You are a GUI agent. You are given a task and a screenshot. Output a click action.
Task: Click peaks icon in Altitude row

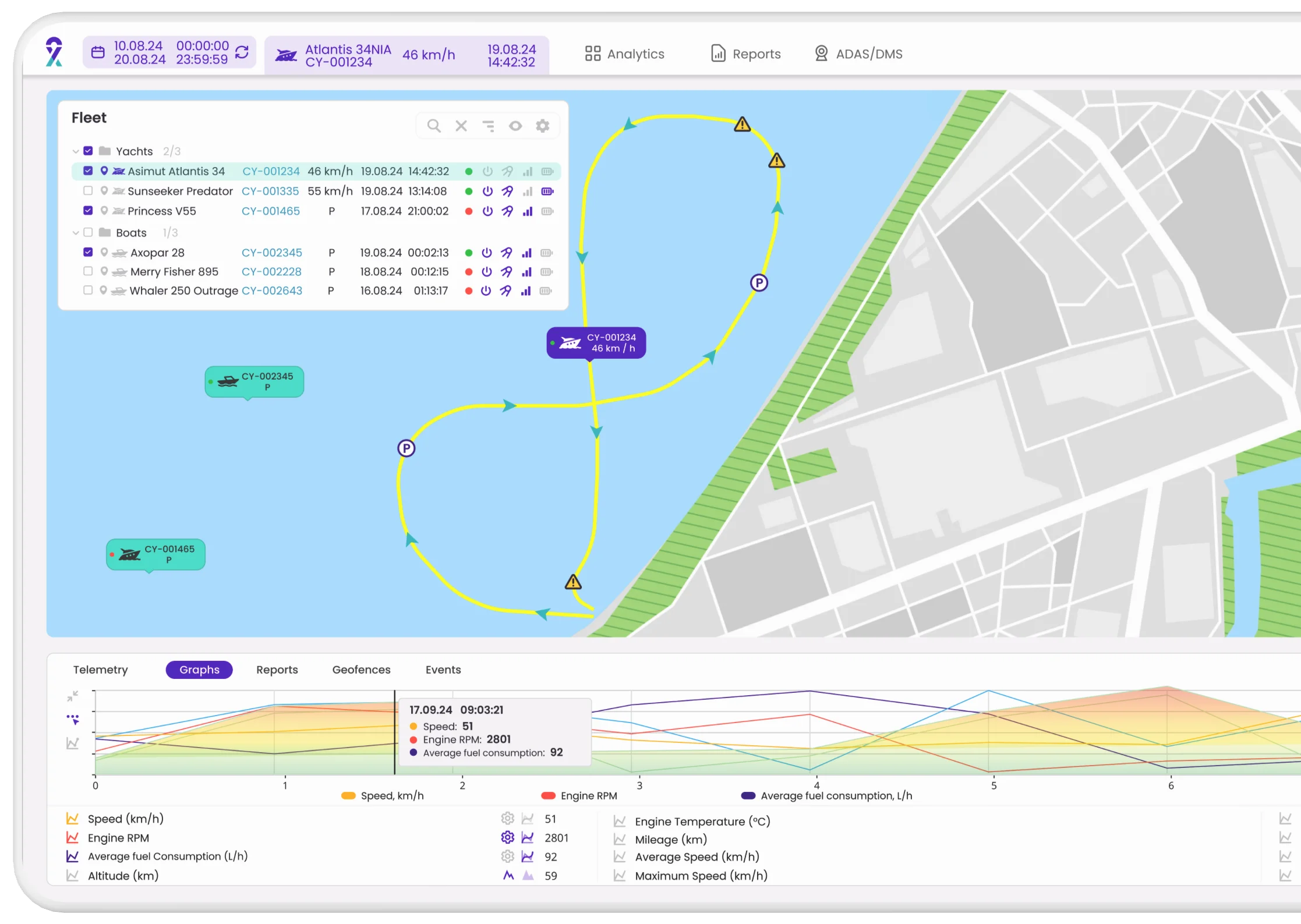point(508,875)
